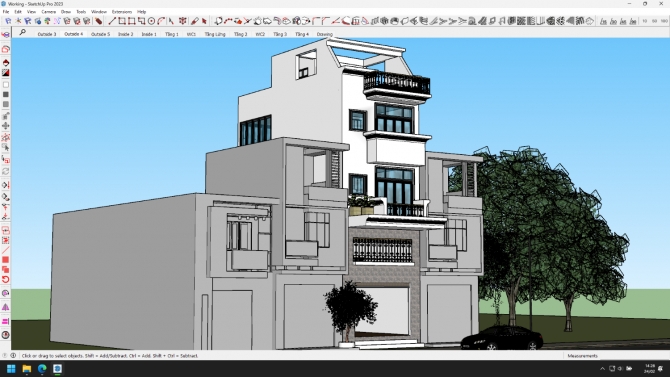
Task: Open the Window menu
Action: 99,12
